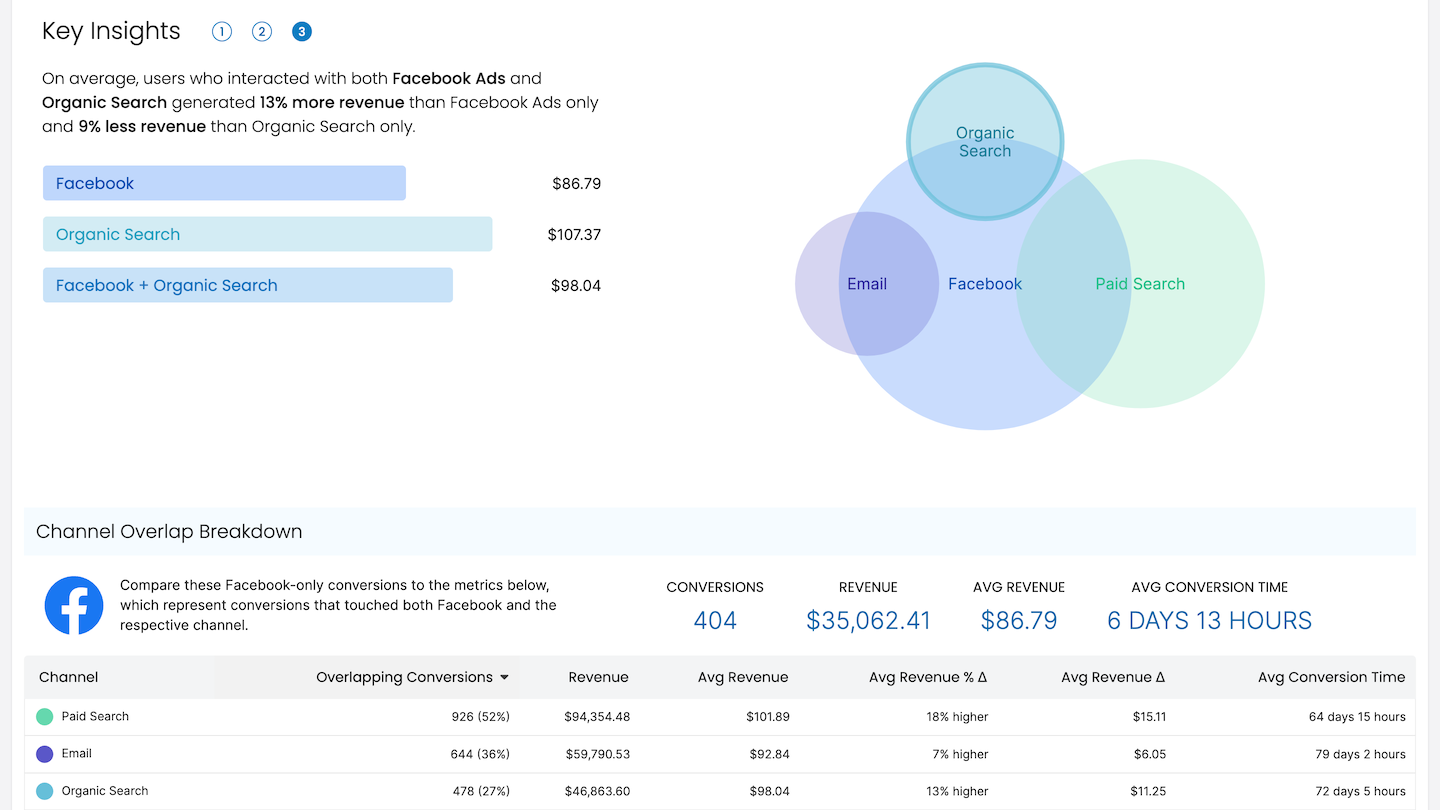Click the Channel column header
Viewport: 1440px width, 810px height.
click(x=69, y=677)
